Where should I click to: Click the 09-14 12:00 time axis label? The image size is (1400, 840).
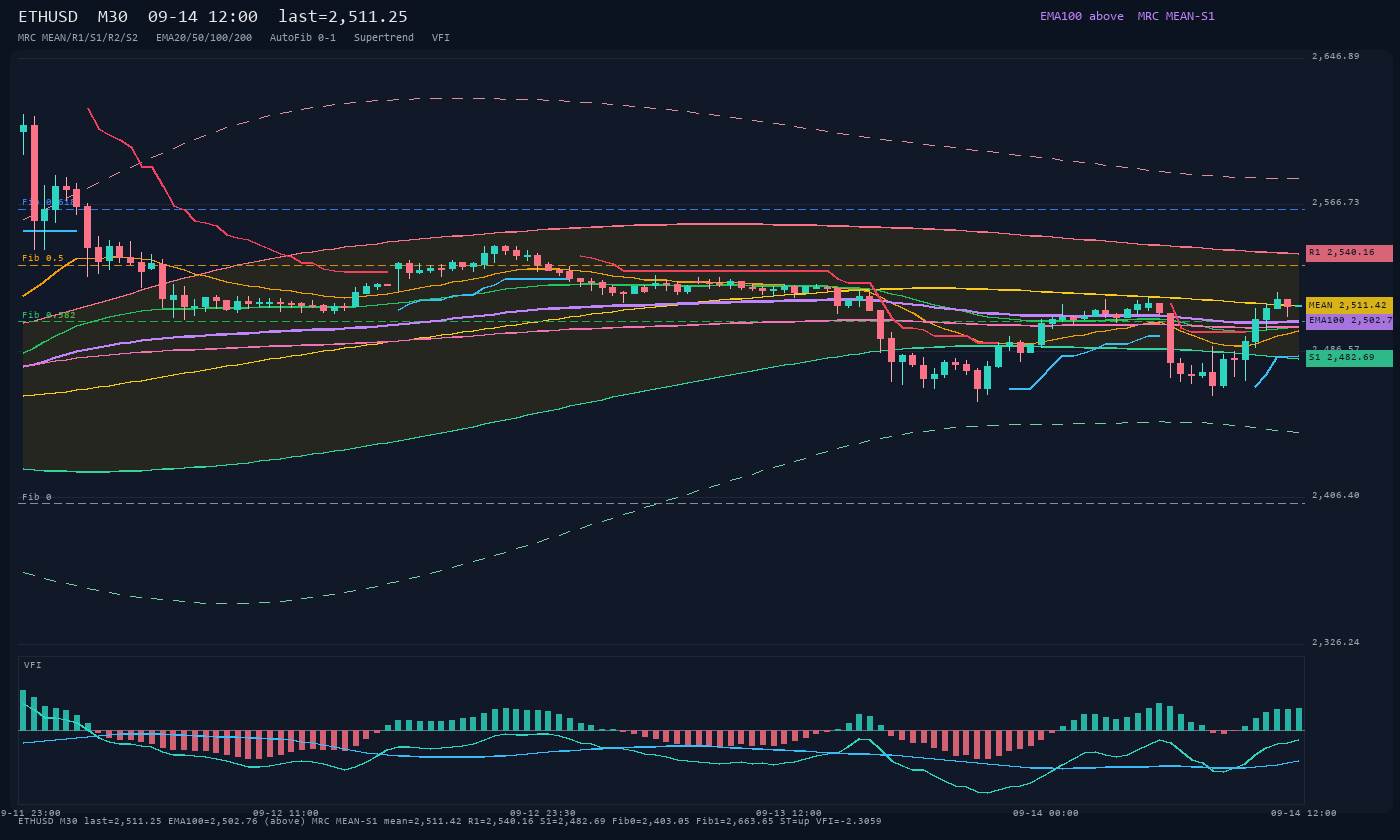point(1304,813)
